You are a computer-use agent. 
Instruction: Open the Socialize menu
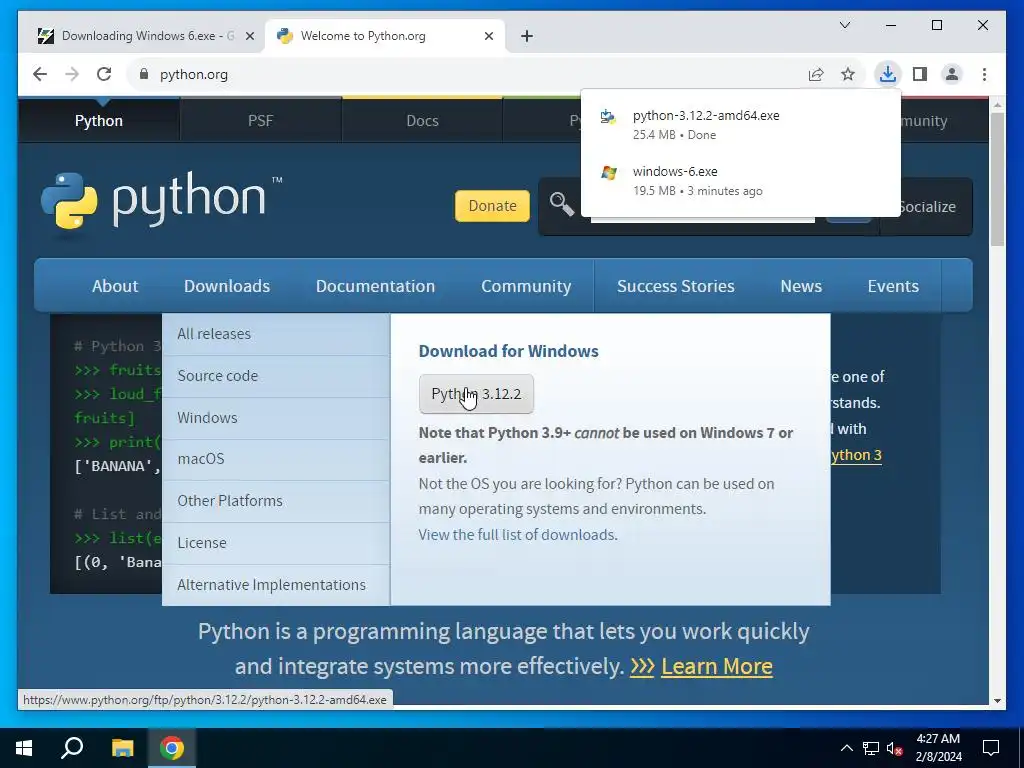click(x=926, y=207)
